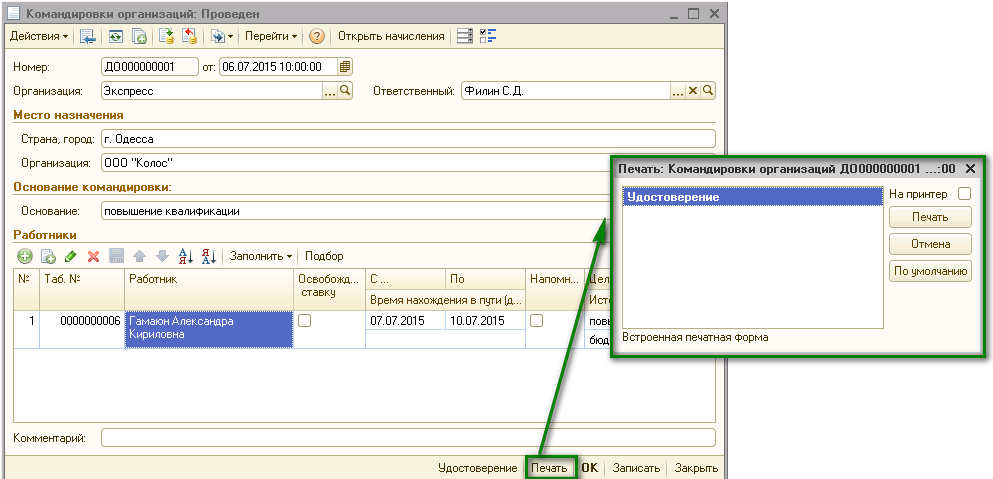This screenshot has width=993, height=479.
Task: Click the finish editing (OK disk) icon
Action: tap(117, 256)
